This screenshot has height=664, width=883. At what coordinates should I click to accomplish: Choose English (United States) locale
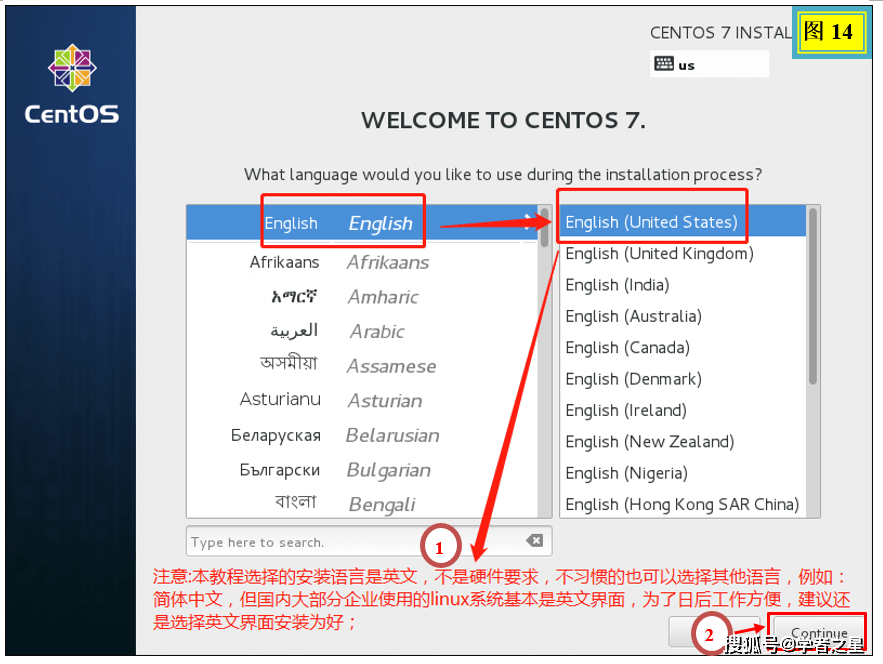[683, 222]
